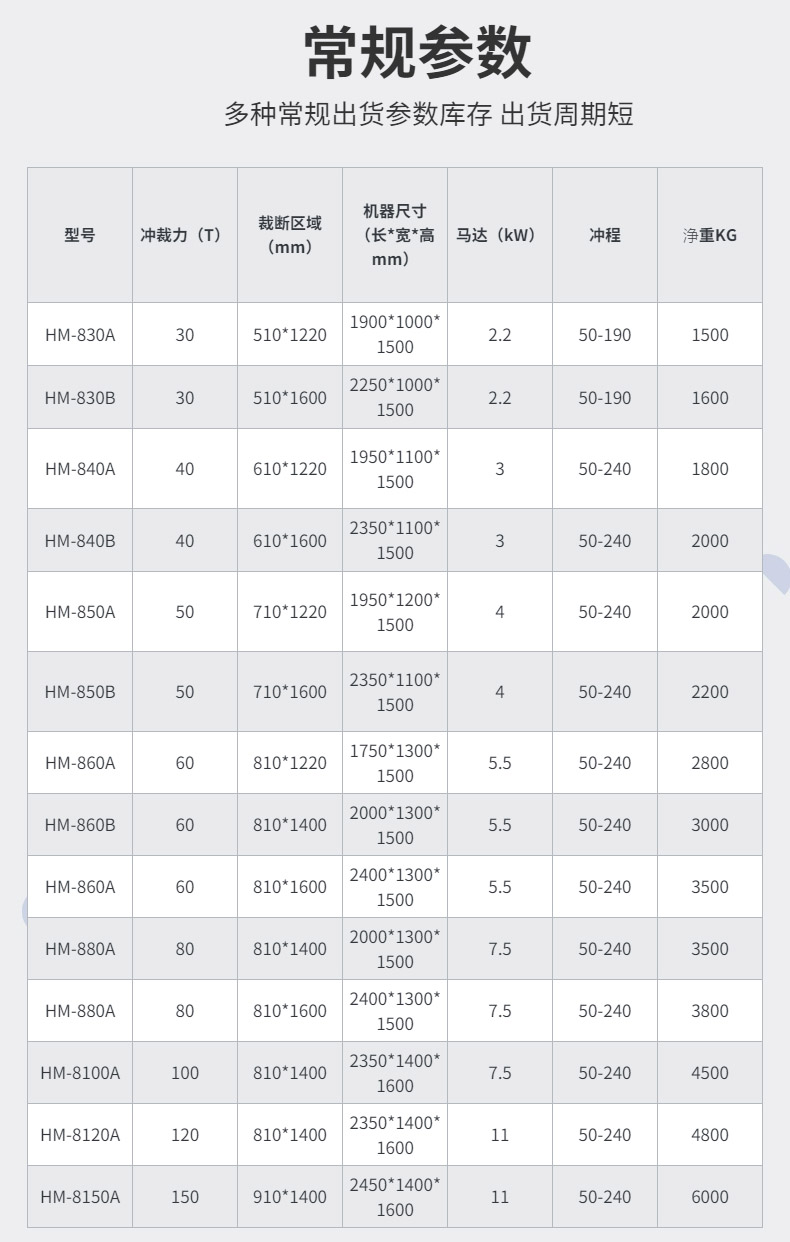Click the HM-8150A model cell

[x=80, y=1196]
